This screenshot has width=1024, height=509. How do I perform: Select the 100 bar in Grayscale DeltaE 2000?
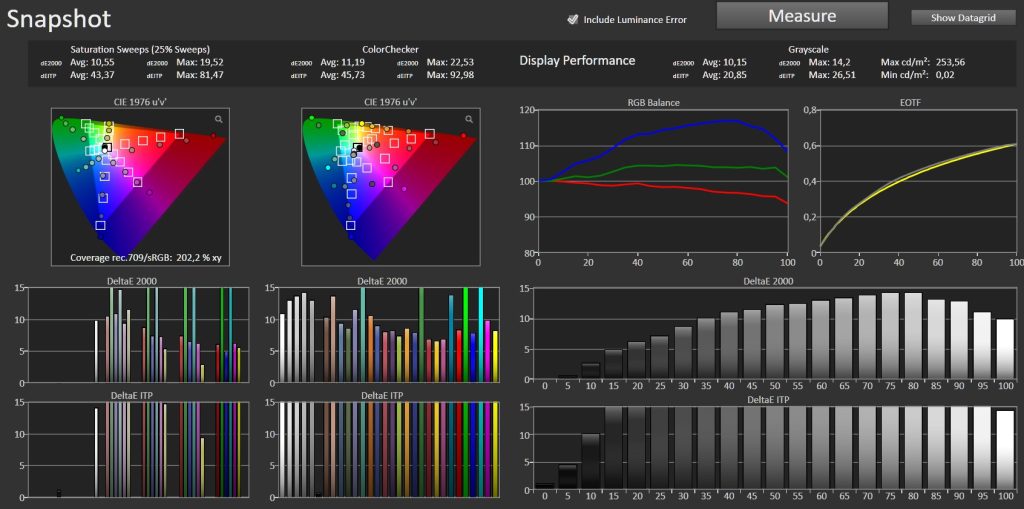coord(1005,348)
